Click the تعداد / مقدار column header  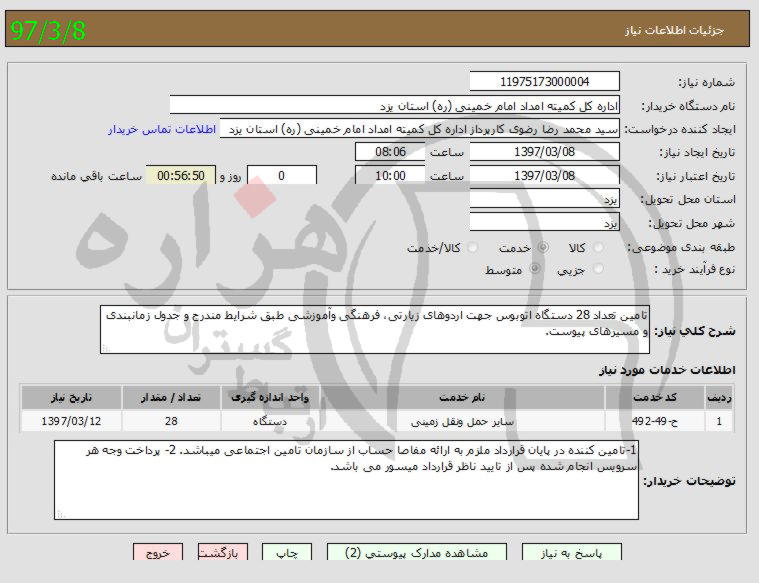171,398
